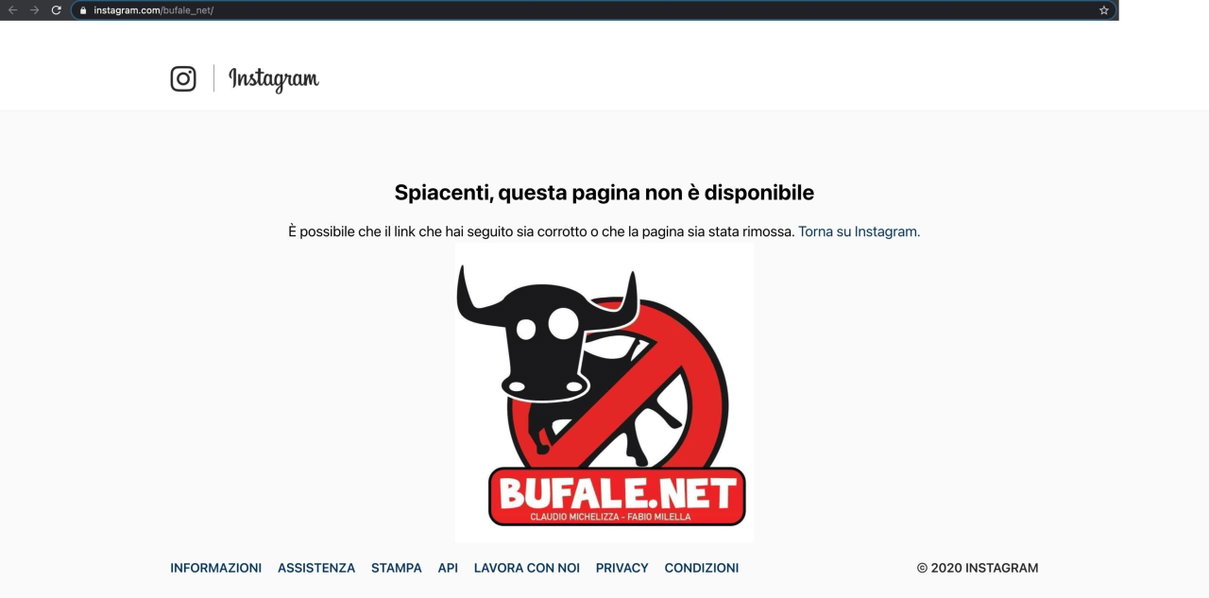Open the ASSISTENZA footer link
Screen dimensions: 1209x598
click(x=316, y=568)
